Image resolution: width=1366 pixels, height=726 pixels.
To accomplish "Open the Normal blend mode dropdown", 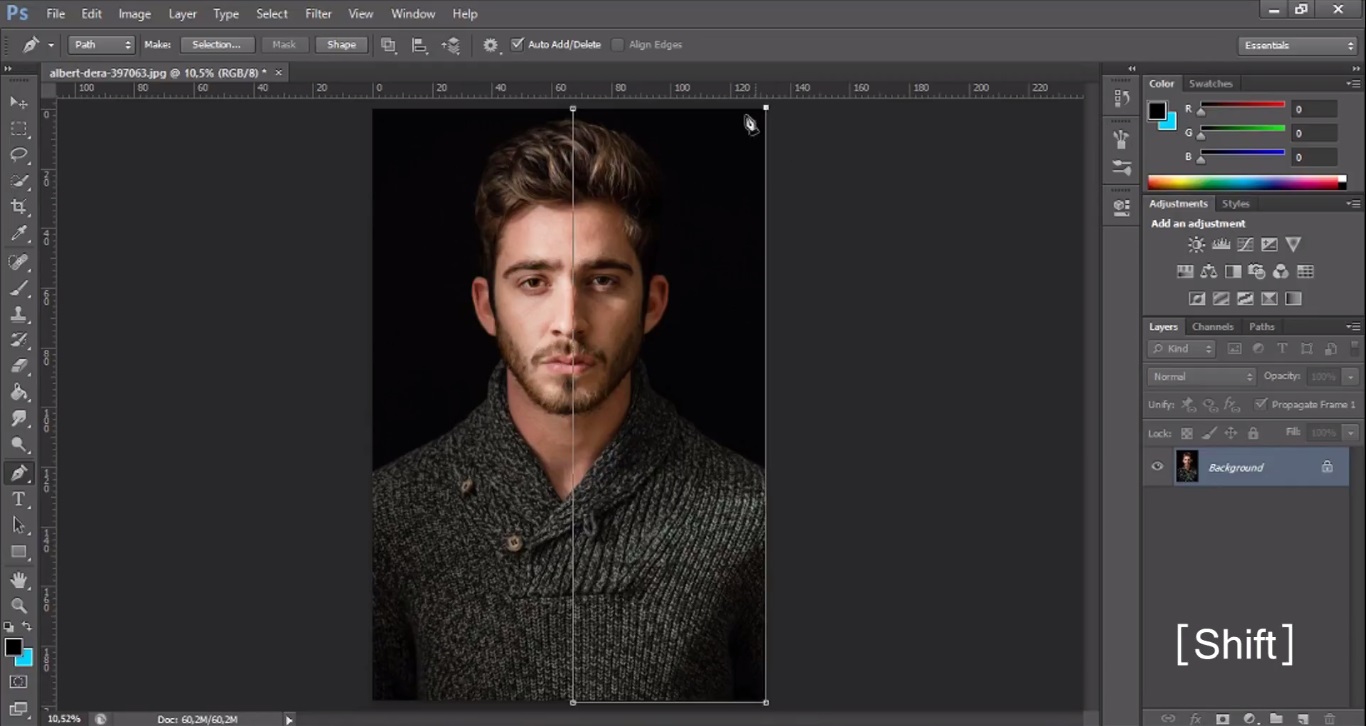I will click(1201, 377).
